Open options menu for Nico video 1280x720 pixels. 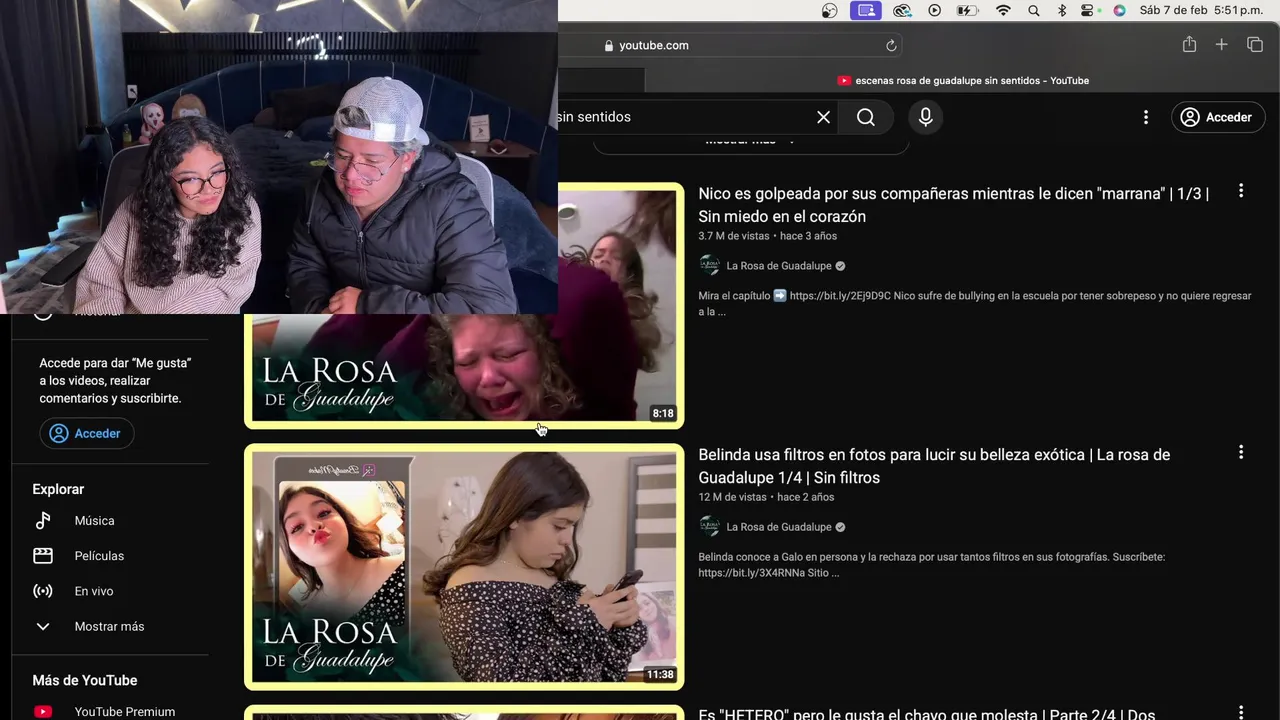(x=1241, y=191)
